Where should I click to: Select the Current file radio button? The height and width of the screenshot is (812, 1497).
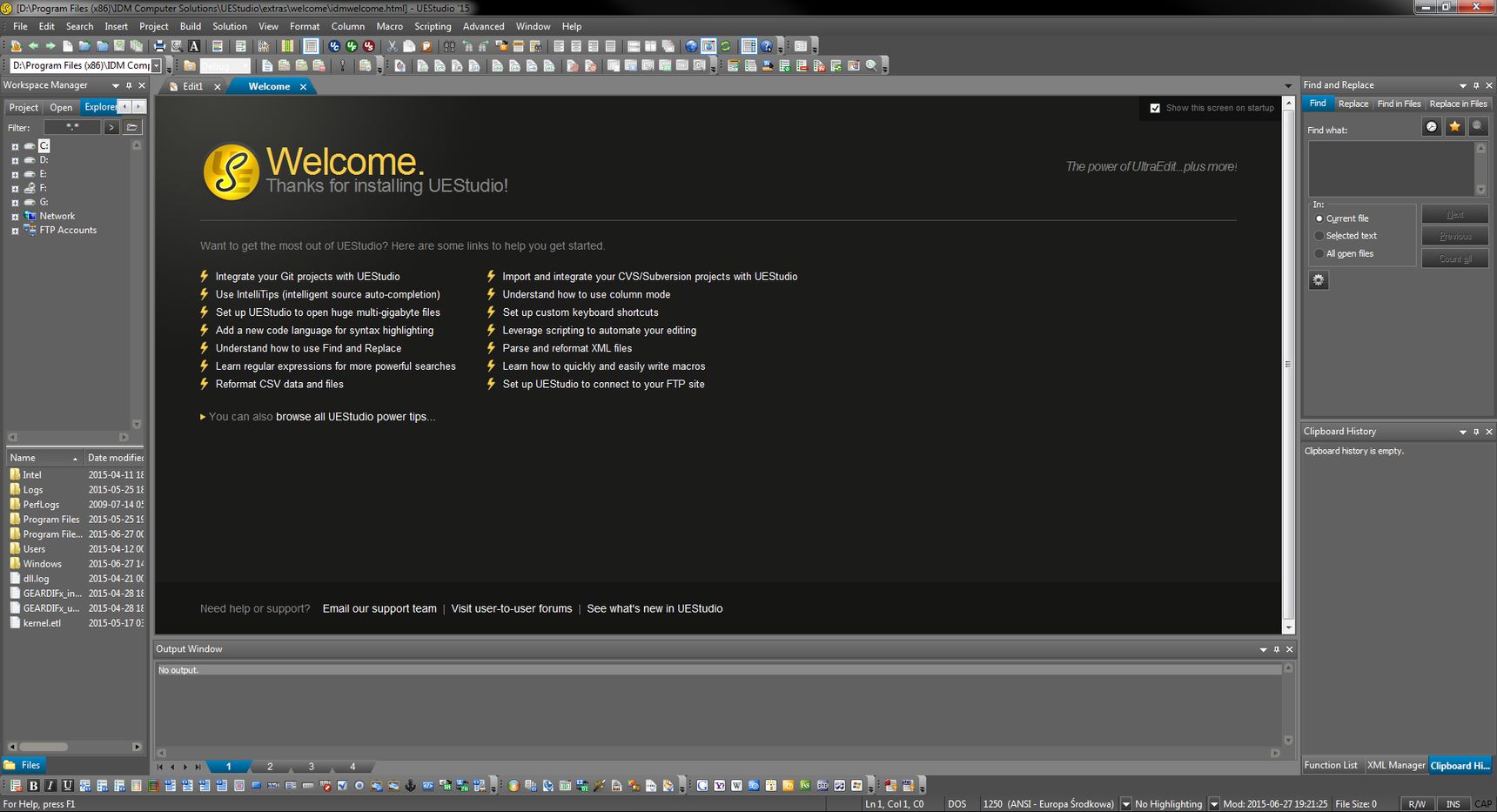[x=1319, y=218]
